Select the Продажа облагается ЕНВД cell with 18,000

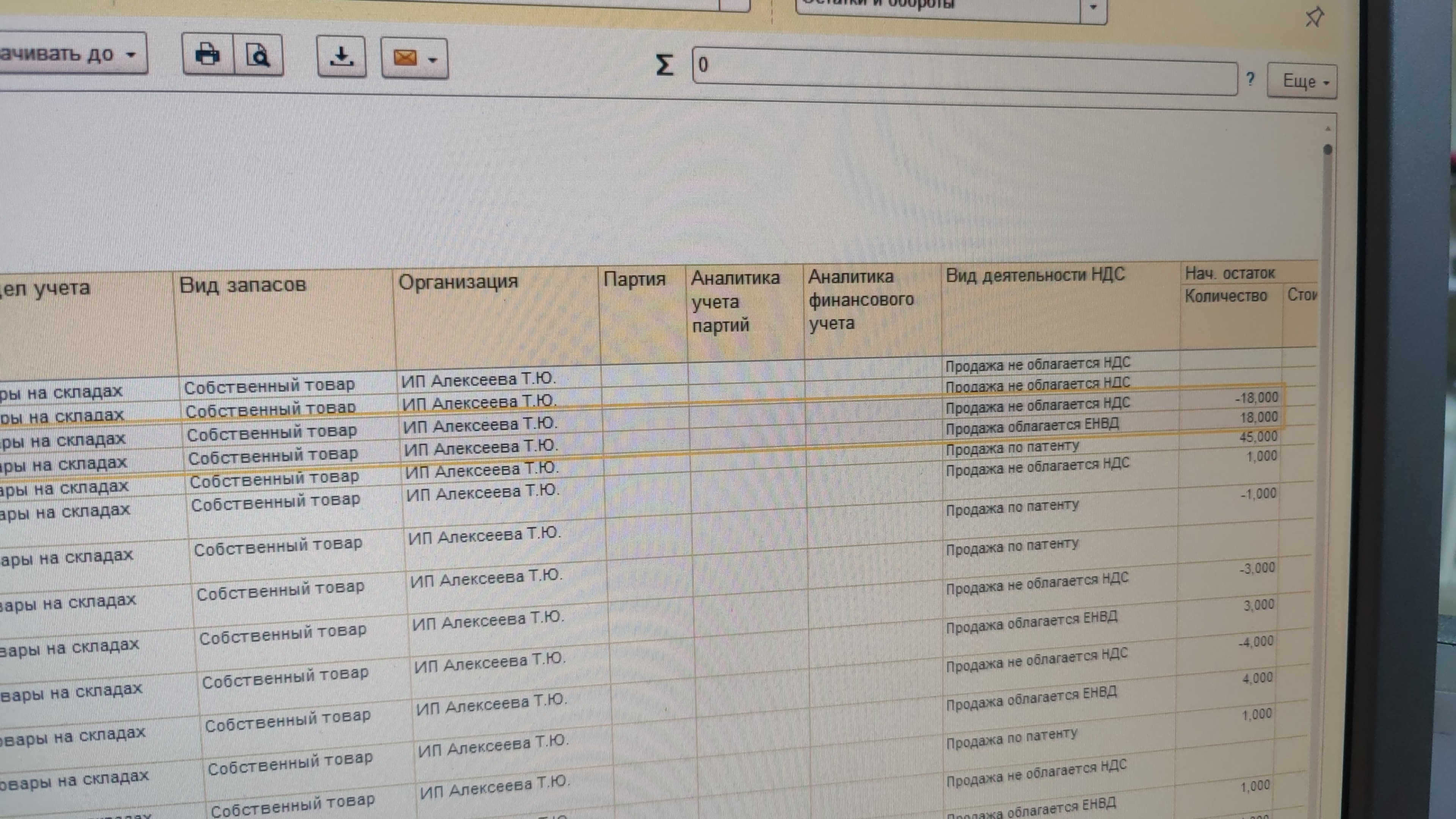tap(1031, 427)
